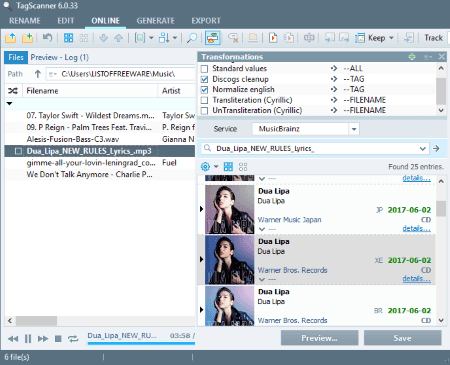Select the Japan Dua Lipa album cover thumbnail
This screenshot has height=365, width=450.
(229, 209)
